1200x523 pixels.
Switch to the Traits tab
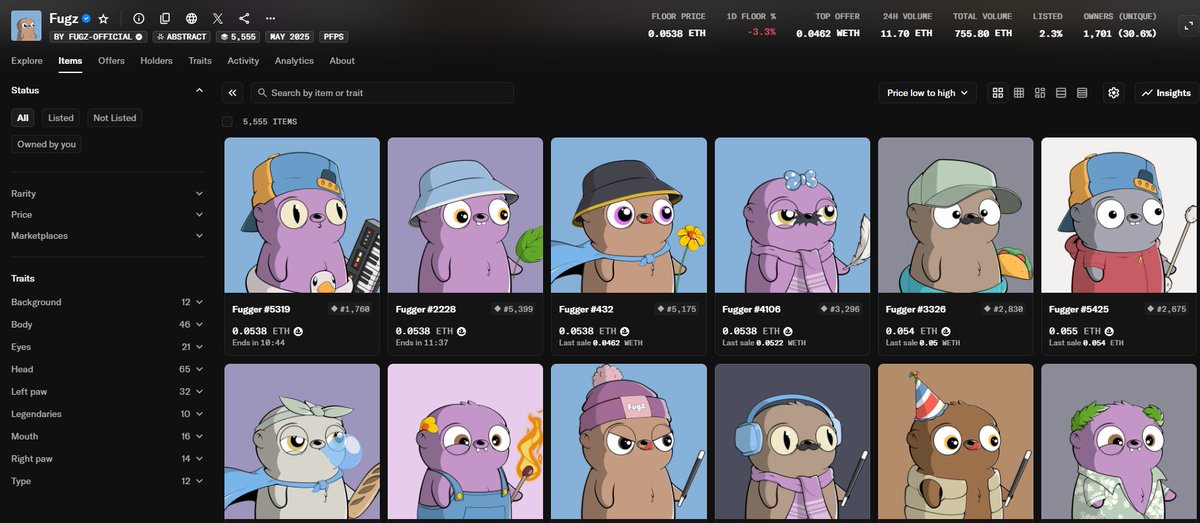pos(200,61)
